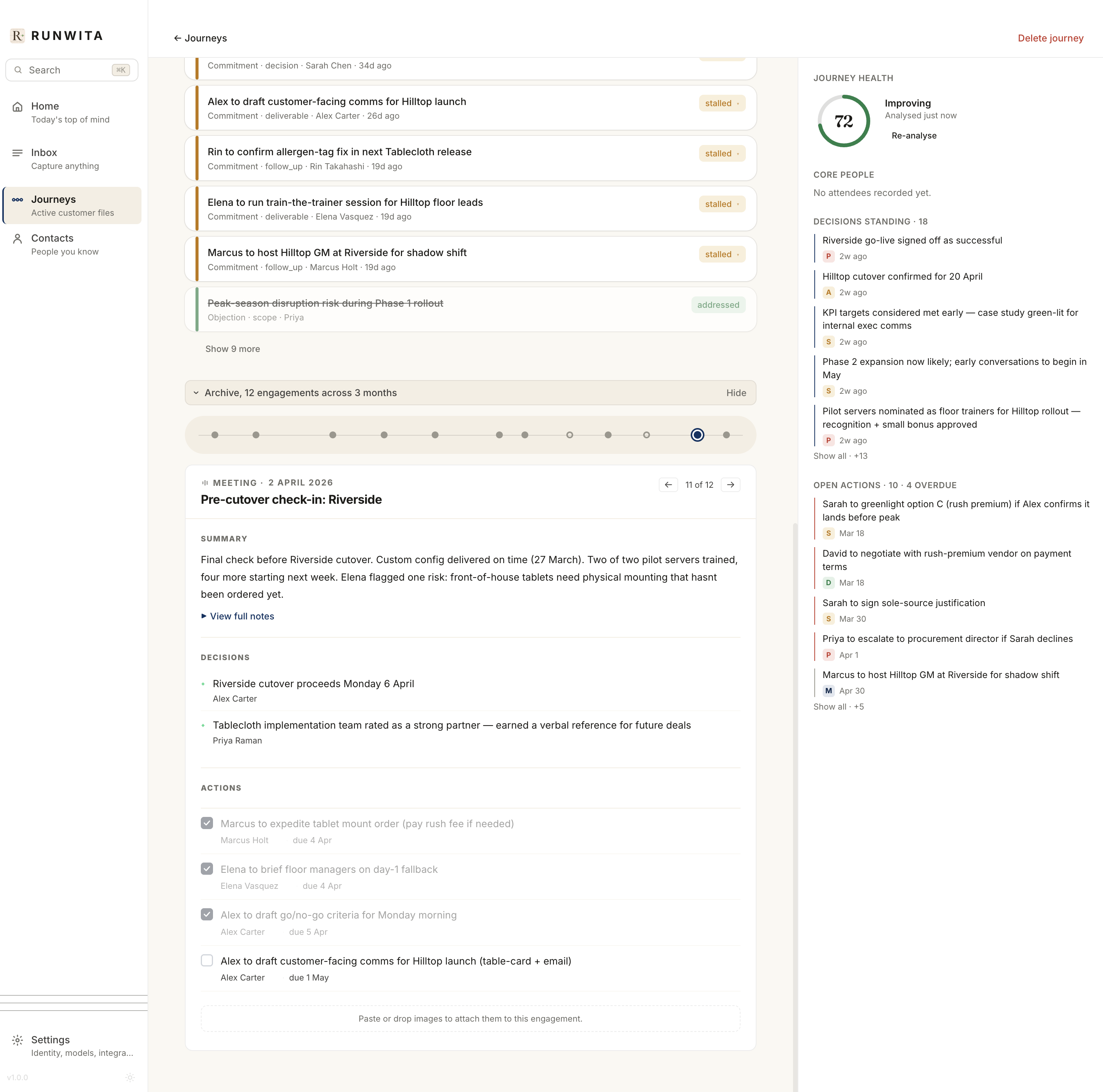Click the Delete journey link
This screenshot has width=1103, height=1092.
click(x=1051, y=38)
